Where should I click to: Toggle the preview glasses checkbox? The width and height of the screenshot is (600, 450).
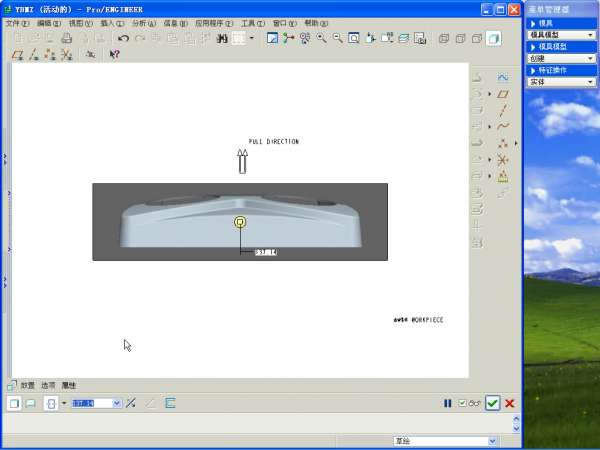(x=462, y=403)
